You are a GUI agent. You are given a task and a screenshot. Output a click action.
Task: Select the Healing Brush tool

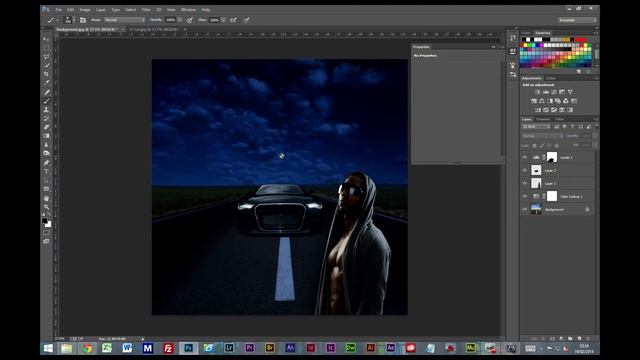[46, 92]
